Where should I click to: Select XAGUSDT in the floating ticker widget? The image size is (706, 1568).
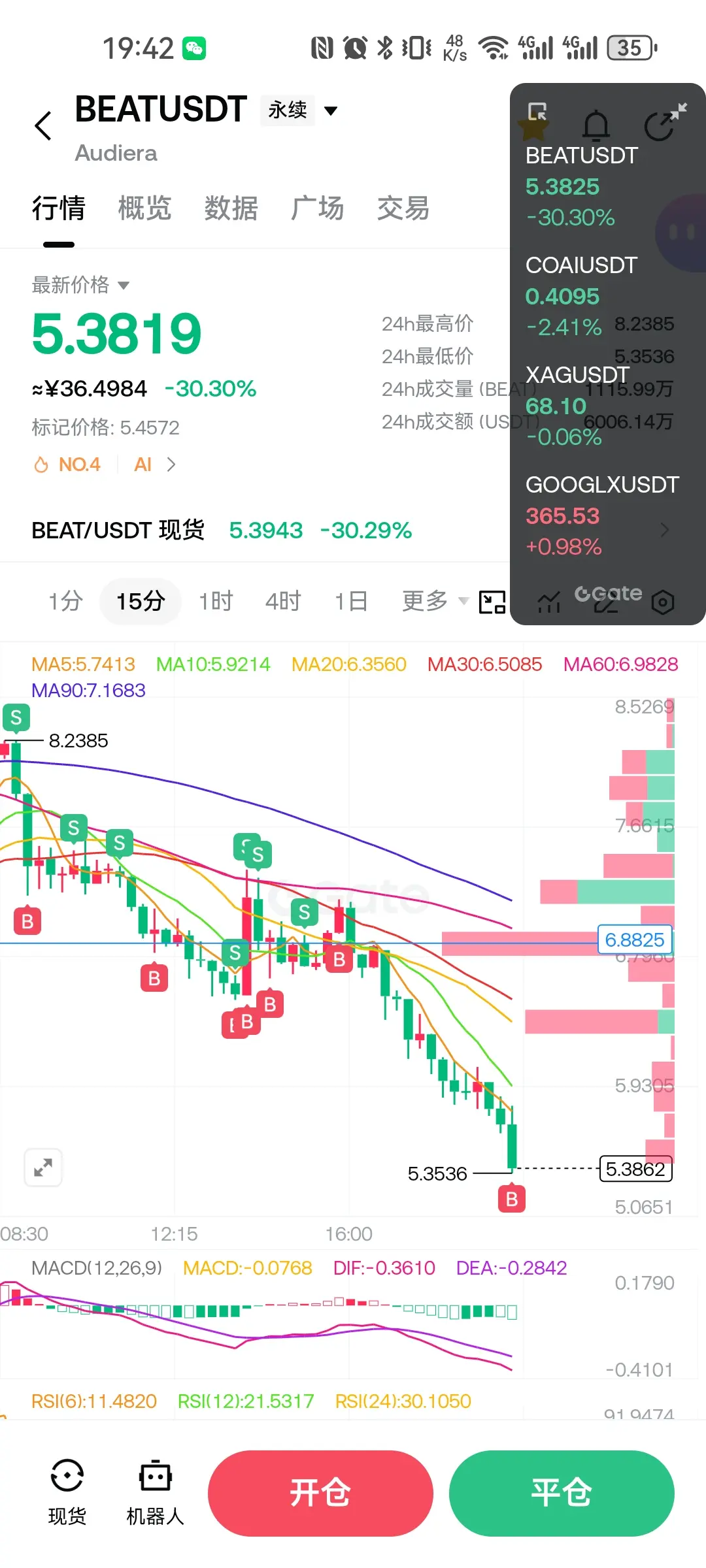578,406
